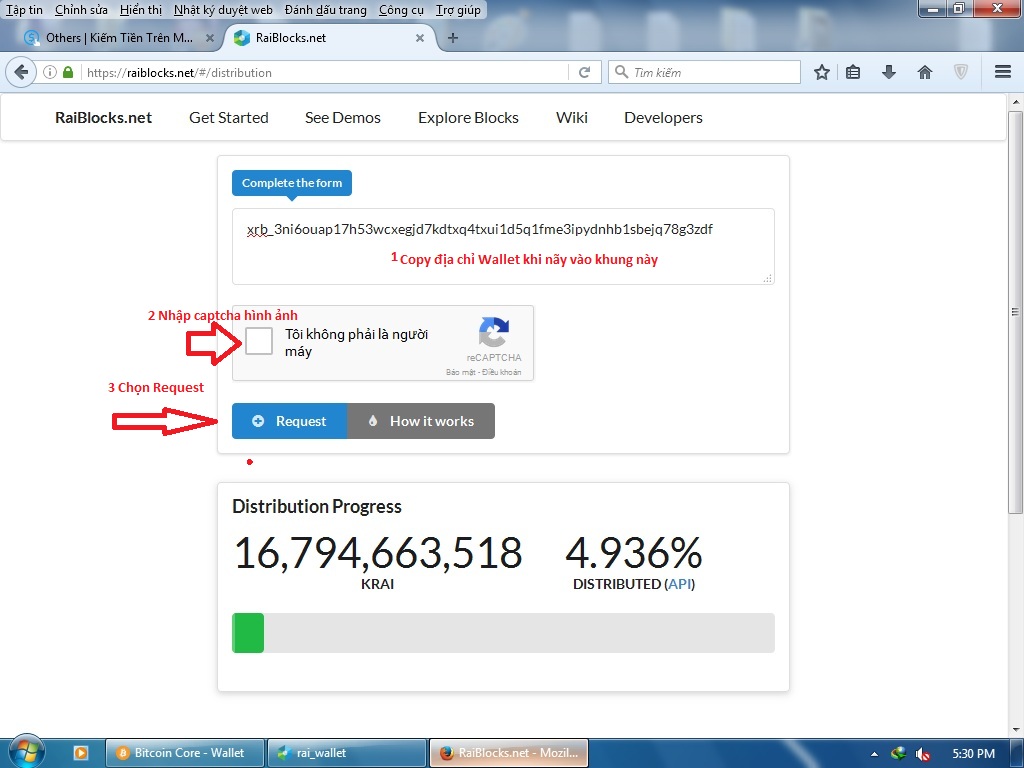Show hidden tray icons arrow
The width and height of the screenshot is (1024, 768).
(874, 754)
